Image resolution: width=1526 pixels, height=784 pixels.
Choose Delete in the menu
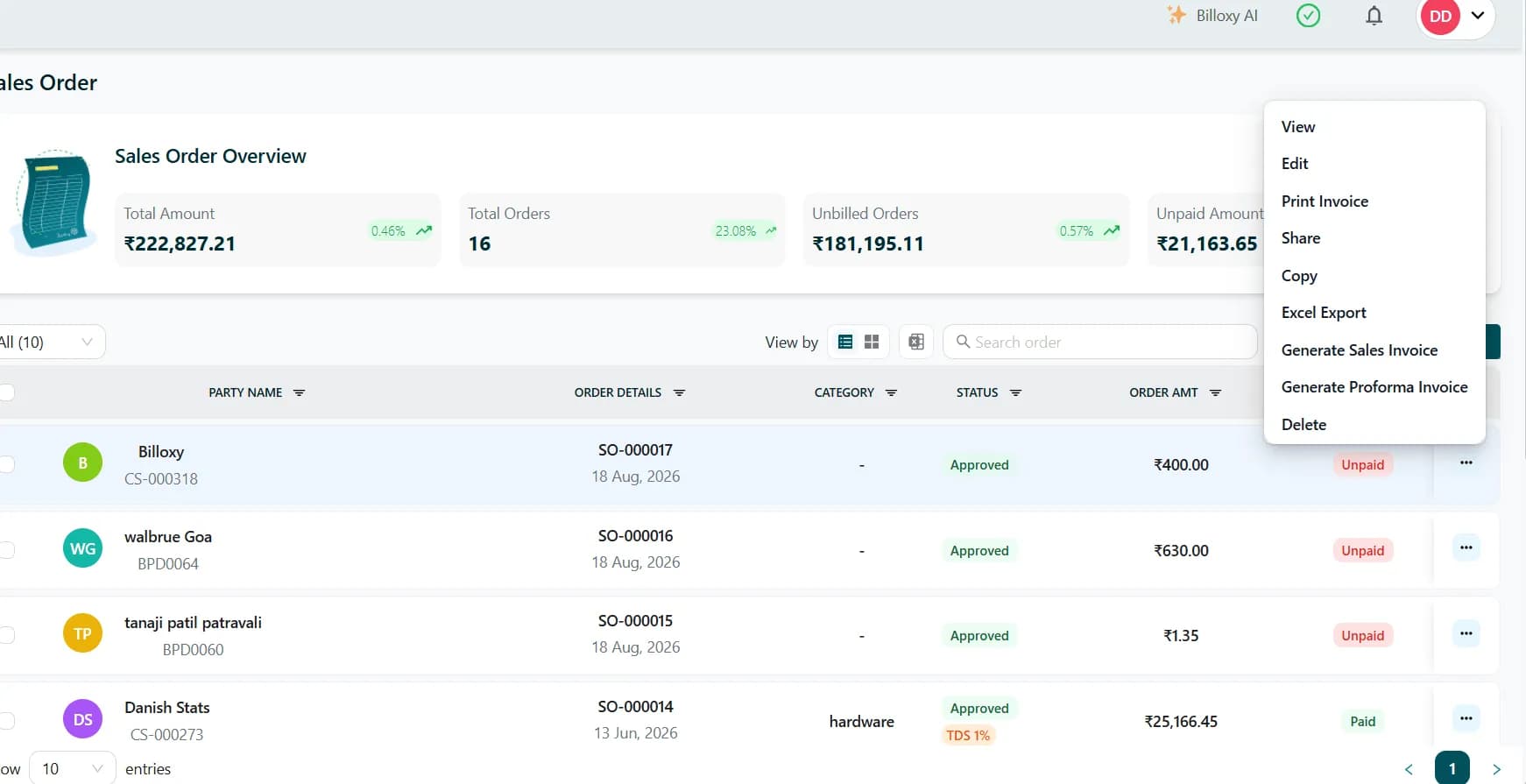coord(1374,425)
